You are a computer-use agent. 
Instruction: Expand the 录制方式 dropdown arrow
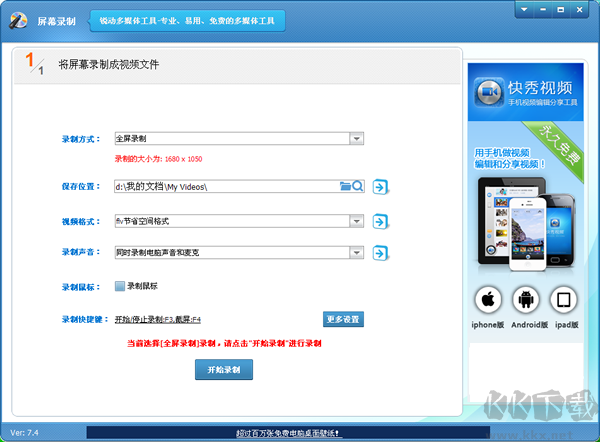coord(357,139)
